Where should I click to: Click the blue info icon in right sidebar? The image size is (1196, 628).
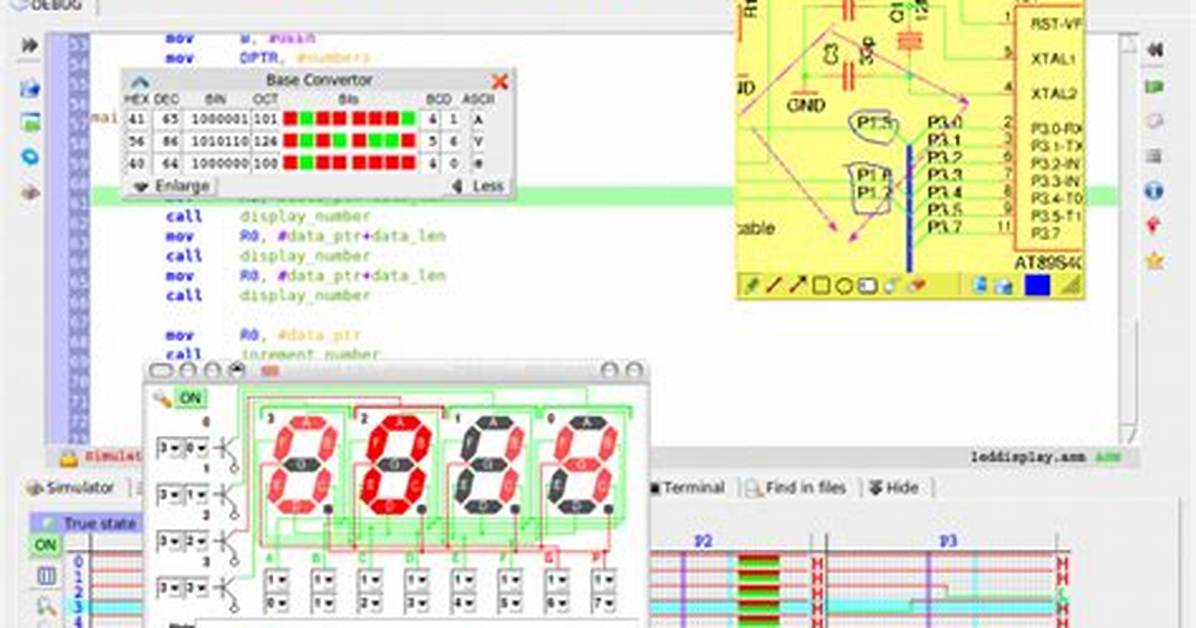coord(1154,190)
